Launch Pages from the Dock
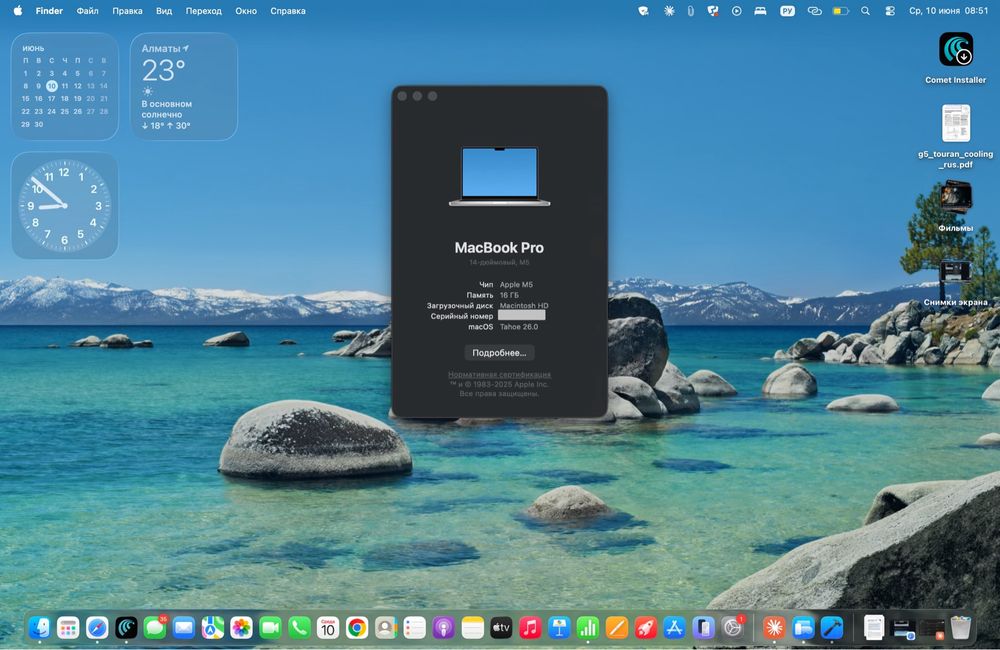The image size is (1000, 650). click(x=617, y=628)
